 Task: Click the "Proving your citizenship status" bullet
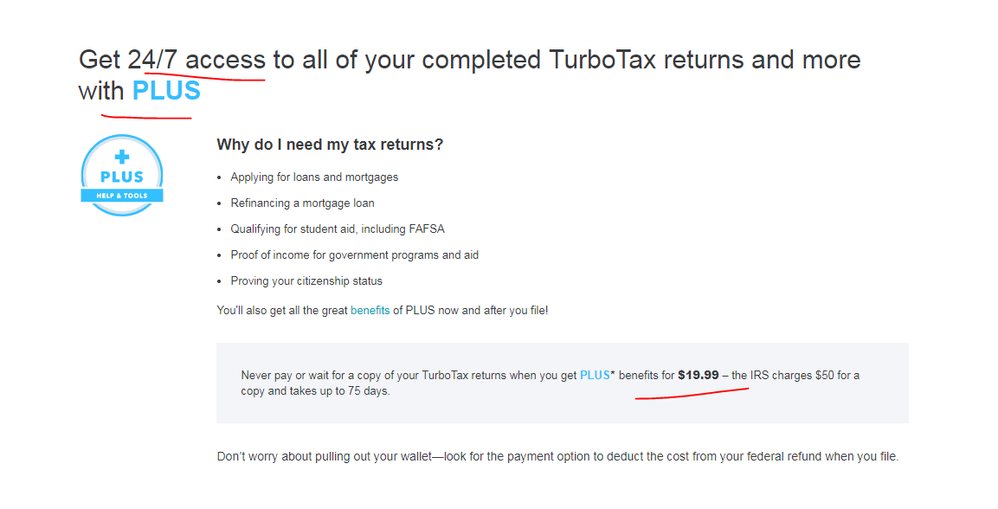click(x=306, y=281)
